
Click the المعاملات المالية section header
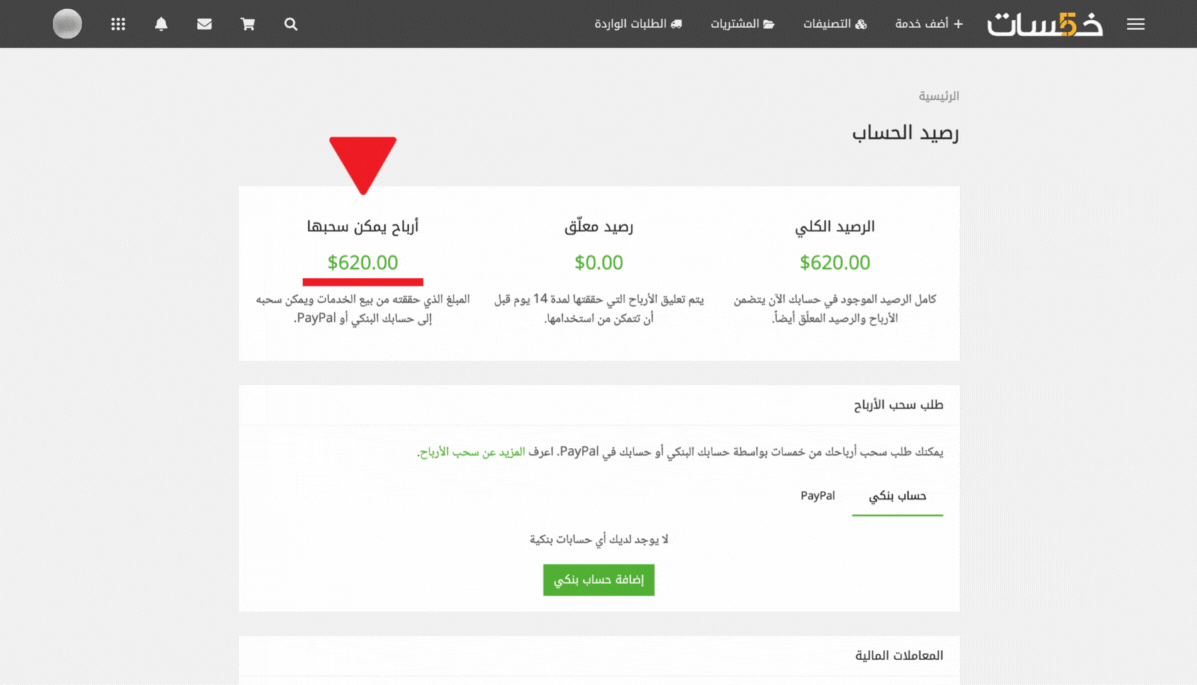pyautogui.click(x=900, y=656)
